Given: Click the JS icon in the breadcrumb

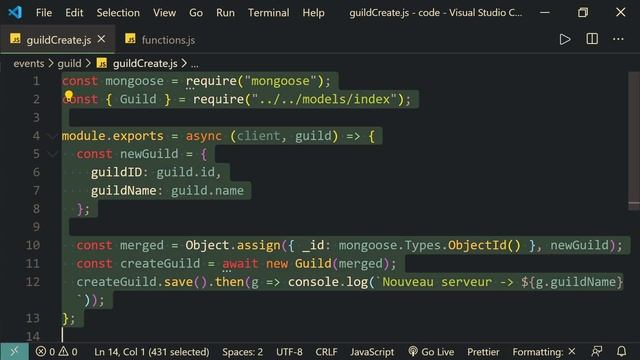Looking at the screenshot, I should (x=102, y=63).
